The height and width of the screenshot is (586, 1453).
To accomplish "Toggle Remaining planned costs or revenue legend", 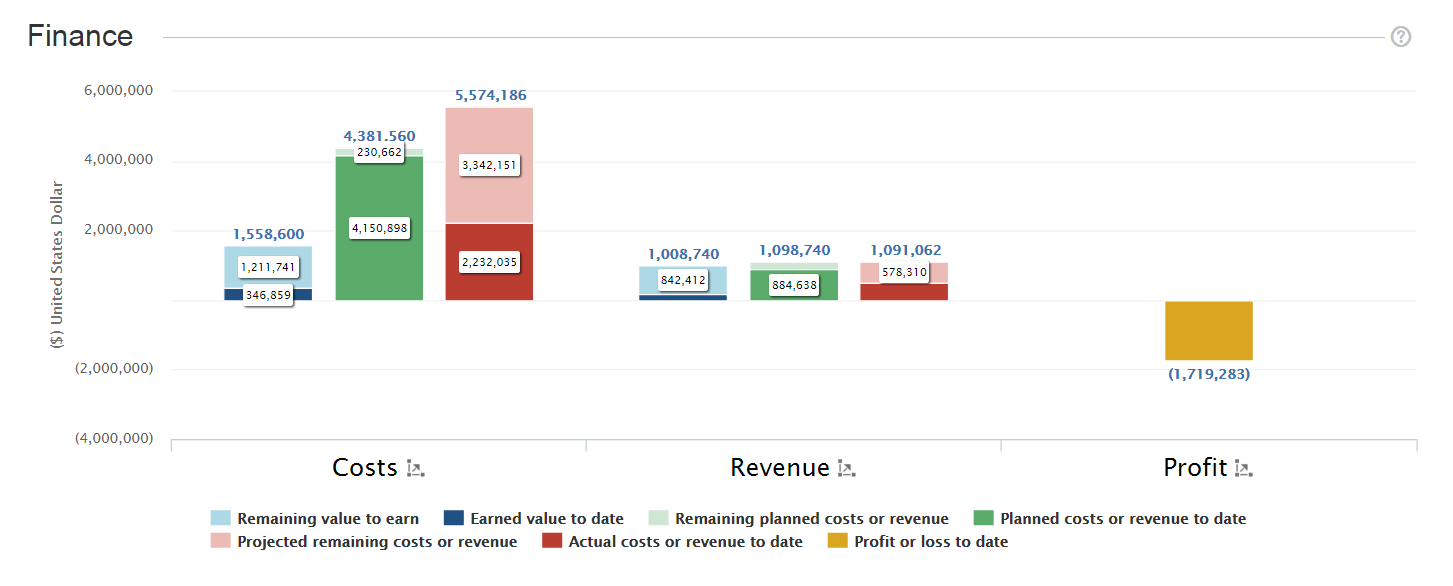I will [811, 518].
